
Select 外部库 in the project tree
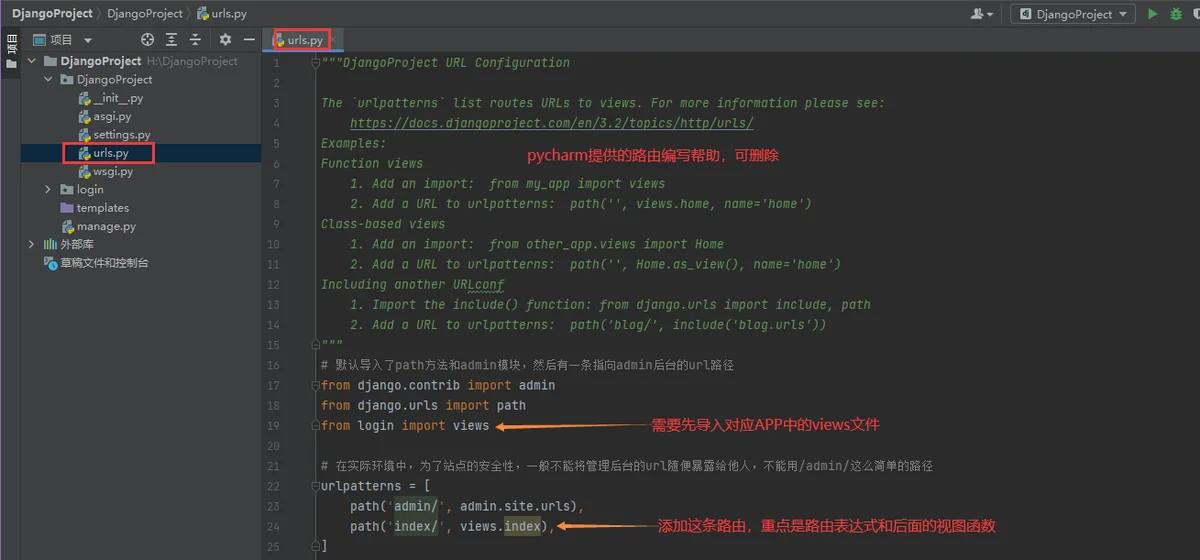[x=76, y=244]
